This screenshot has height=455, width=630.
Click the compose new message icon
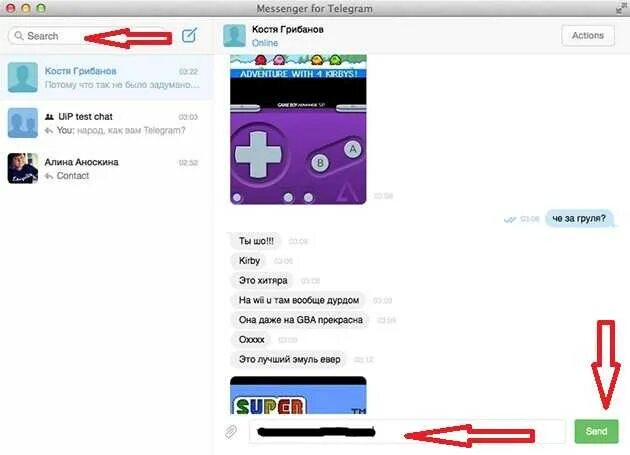pyautogui.click(x=189, y=35)
